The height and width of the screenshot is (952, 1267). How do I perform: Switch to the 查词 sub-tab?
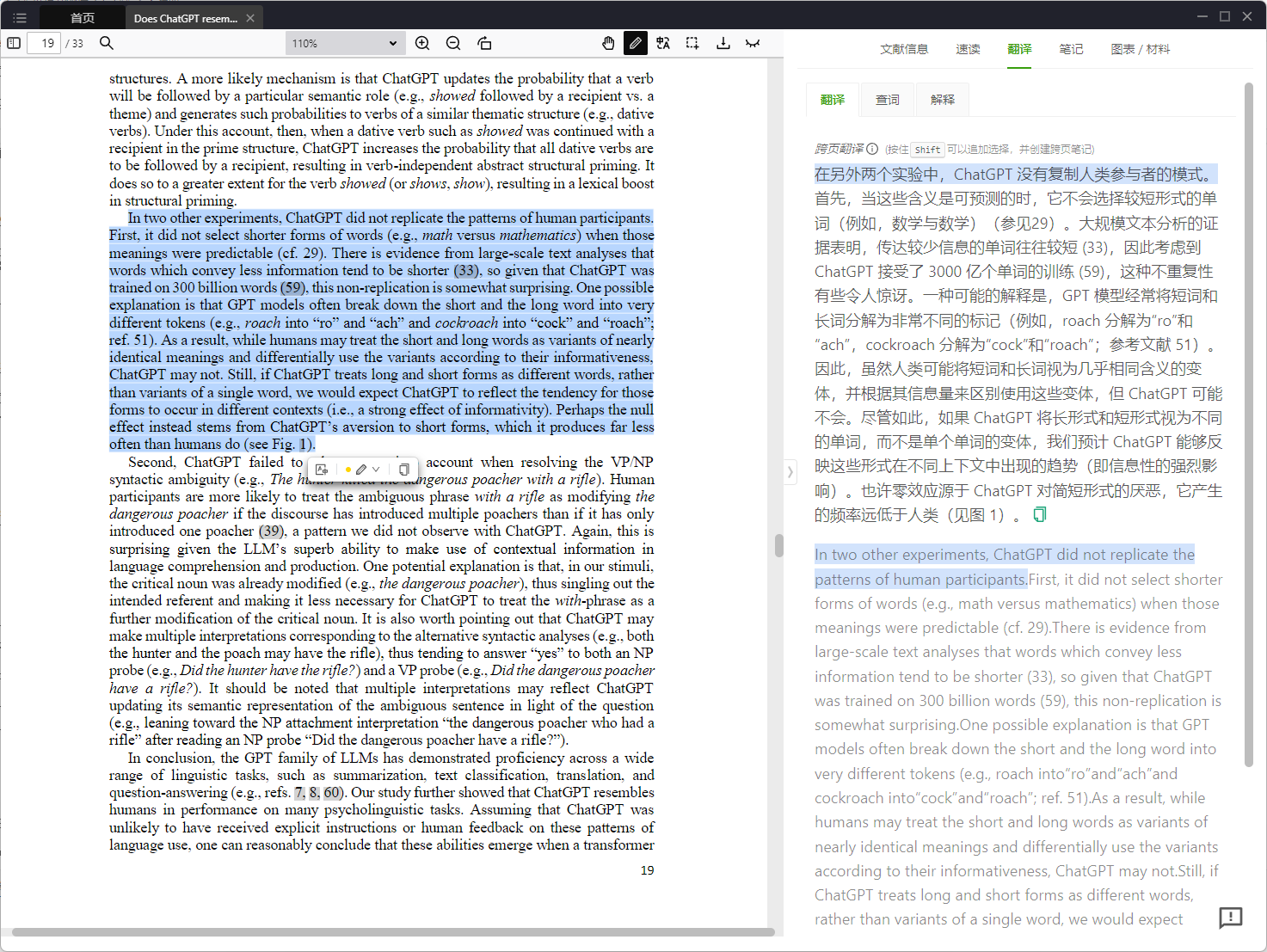pos(888,100)
